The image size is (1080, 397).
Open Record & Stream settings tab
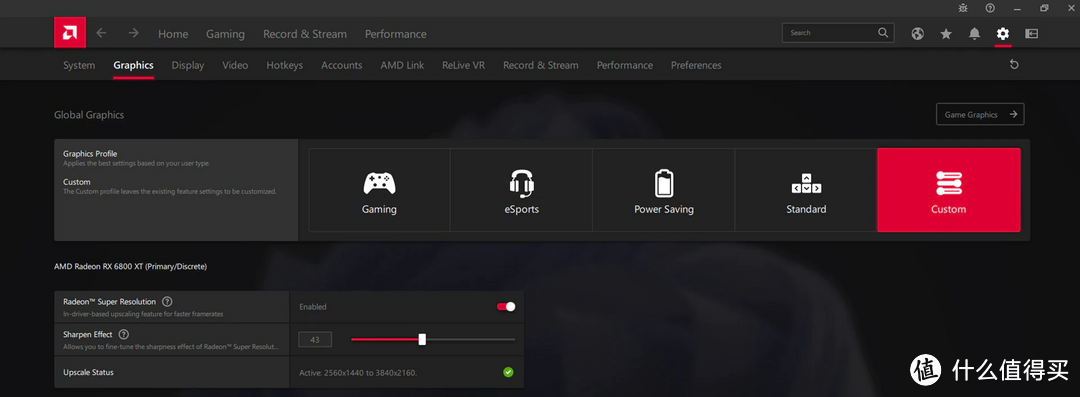click(x=541, y=65)
